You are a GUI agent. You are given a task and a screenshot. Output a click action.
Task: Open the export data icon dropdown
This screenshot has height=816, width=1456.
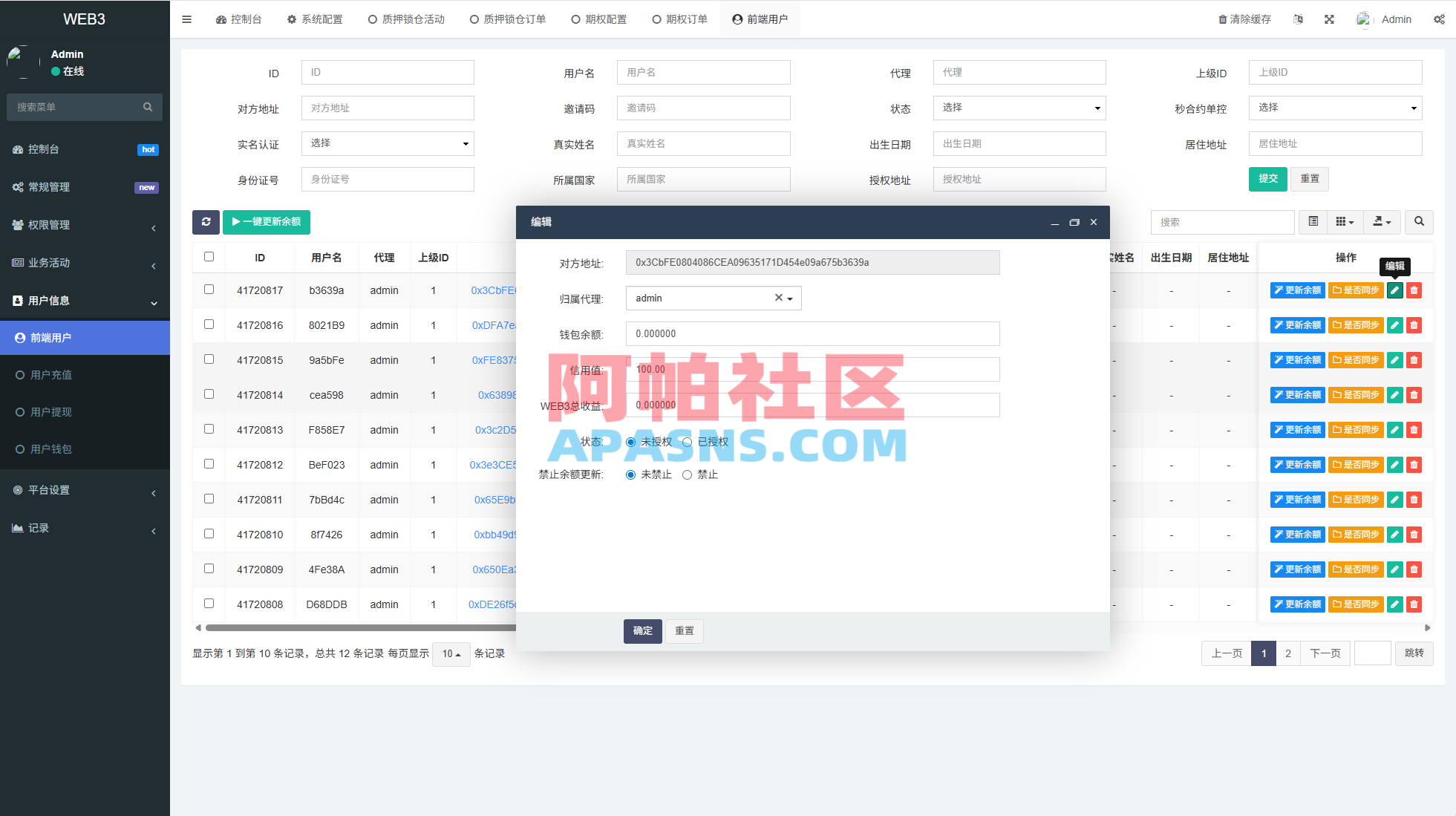coord(1382,222)
